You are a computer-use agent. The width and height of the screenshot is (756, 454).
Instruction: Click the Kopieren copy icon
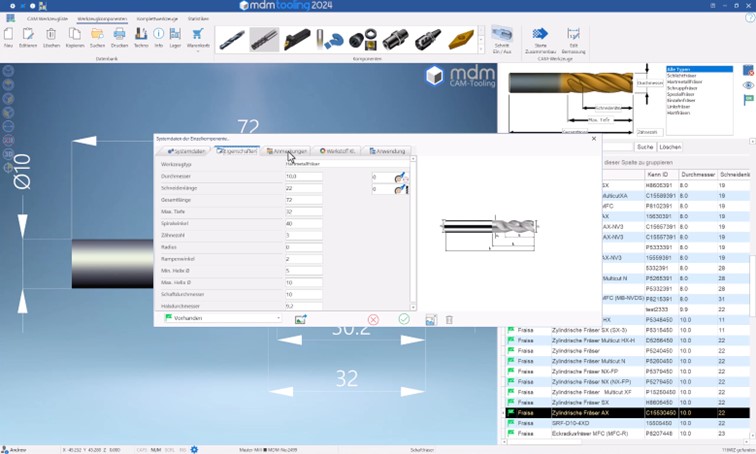click(x=75, y=34)
